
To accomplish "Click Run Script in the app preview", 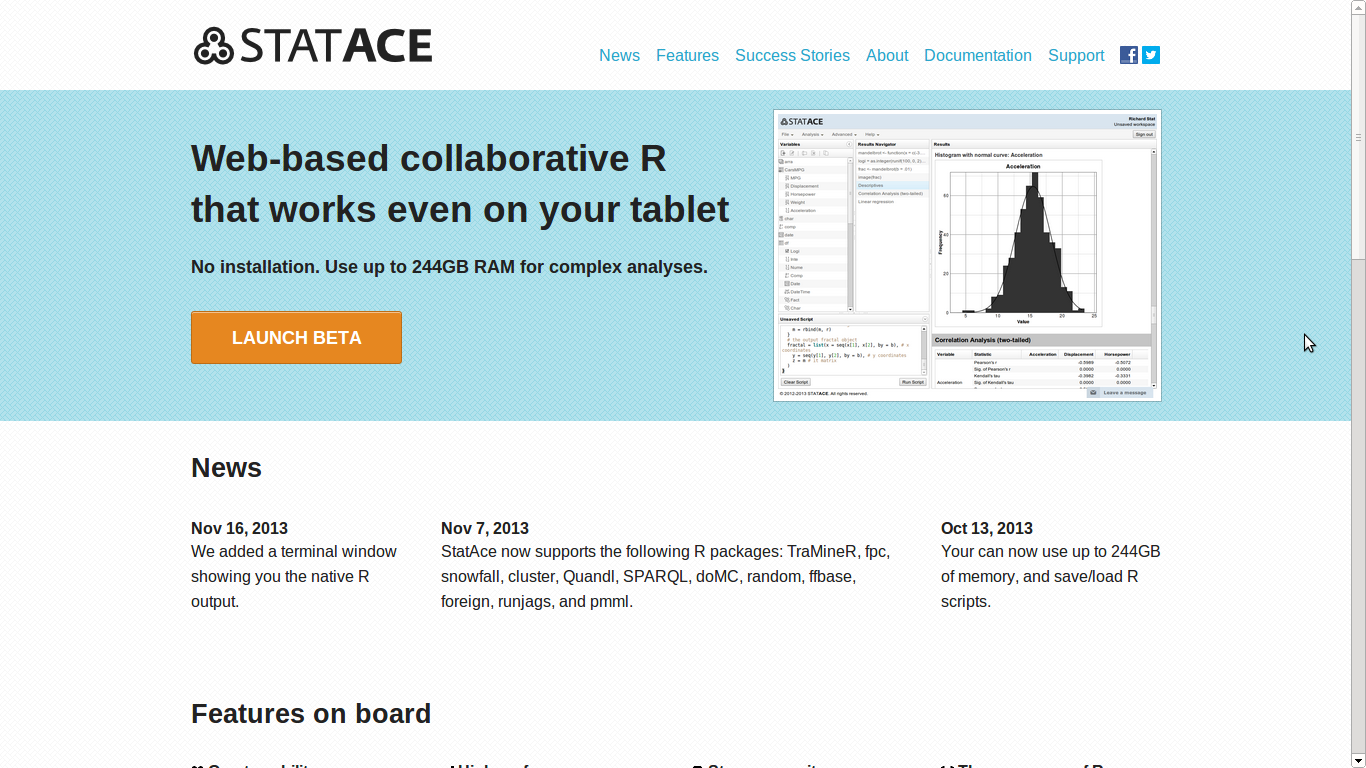I will tap(912, 382).
